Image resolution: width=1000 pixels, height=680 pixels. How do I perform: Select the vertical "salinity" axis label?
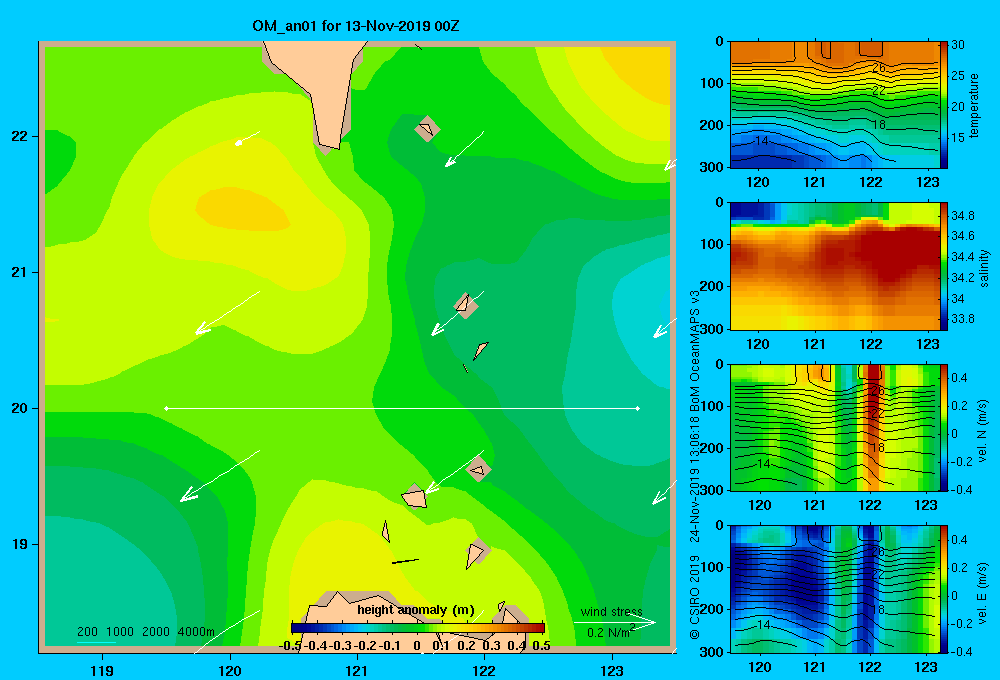pos(983,268)
